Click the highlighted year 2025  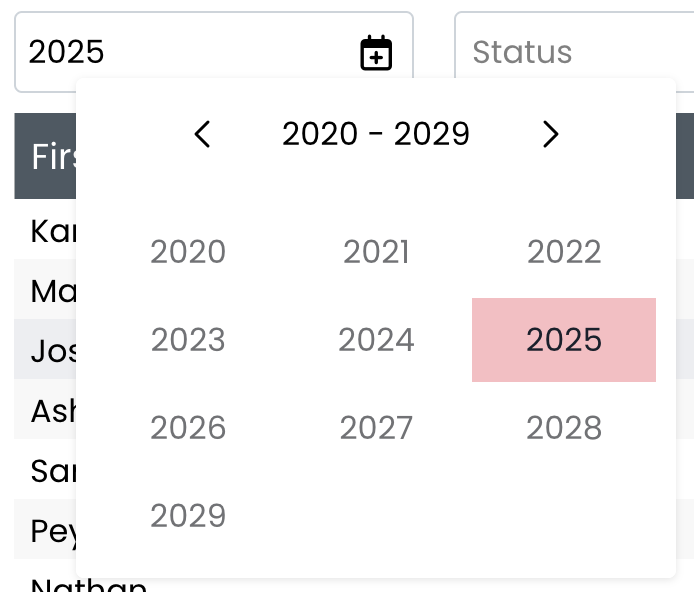click(x=564, y=340)
